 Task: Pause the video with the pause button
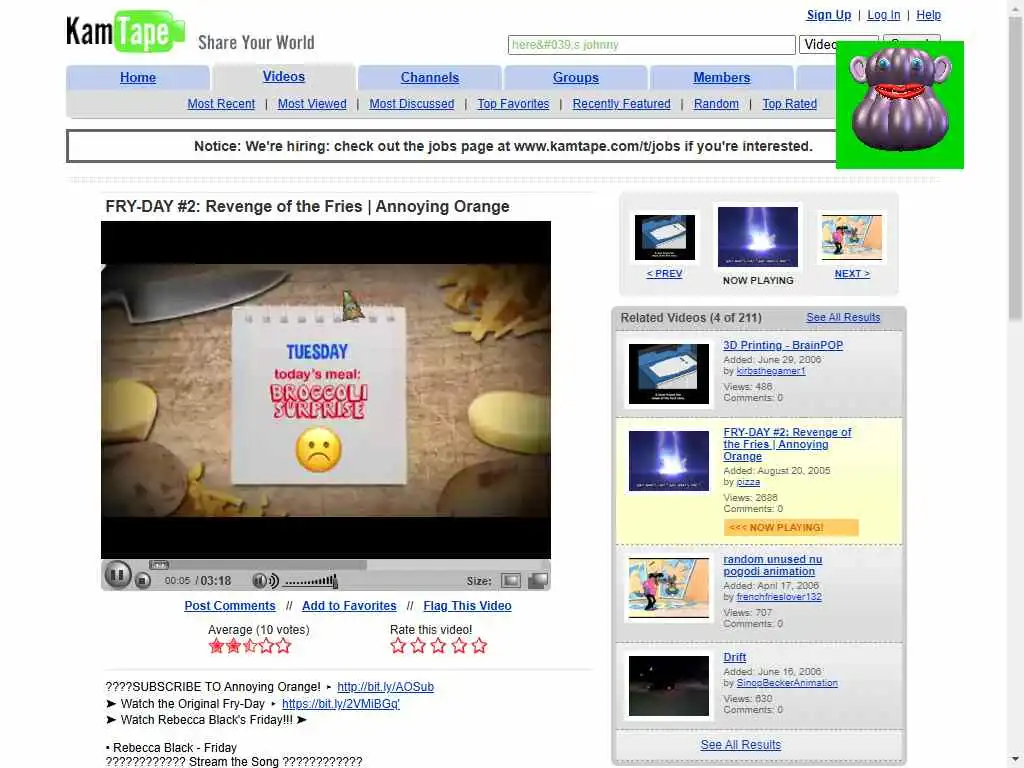pyautogui.click(x=118, y=575)
